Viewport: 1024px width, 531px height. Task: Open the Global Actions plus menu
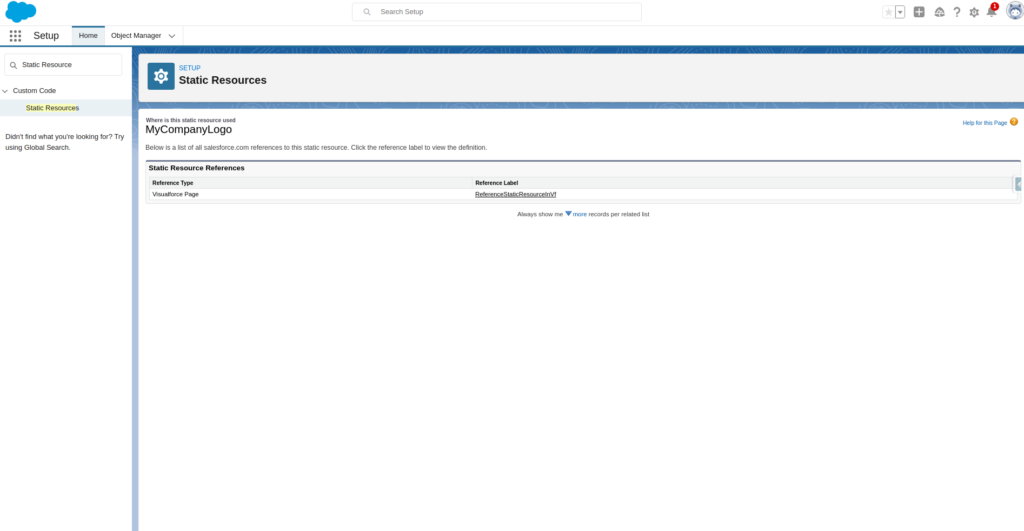click(919, 12)
